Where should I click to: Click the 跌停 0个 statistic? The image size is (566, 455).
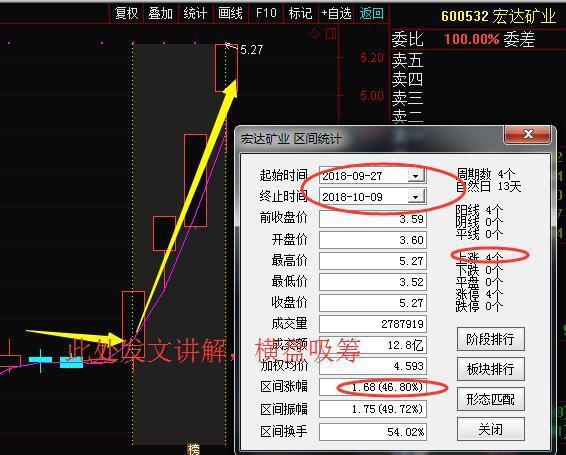479,306
